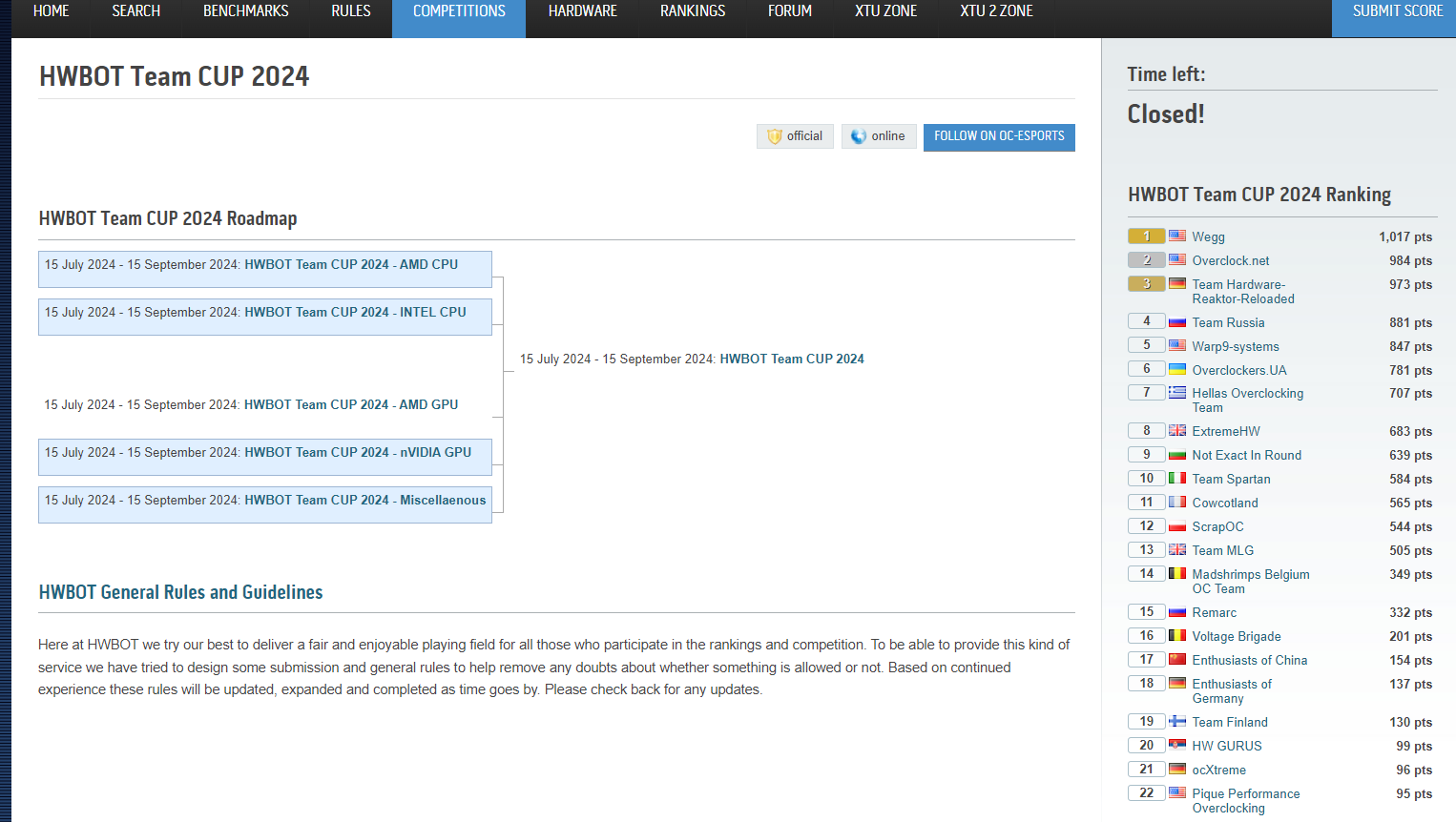The height and width of the screenshot is (822, 1456).
Task: Click the Polish flag beside ScrapOC
Action: tap(1177, 525)
